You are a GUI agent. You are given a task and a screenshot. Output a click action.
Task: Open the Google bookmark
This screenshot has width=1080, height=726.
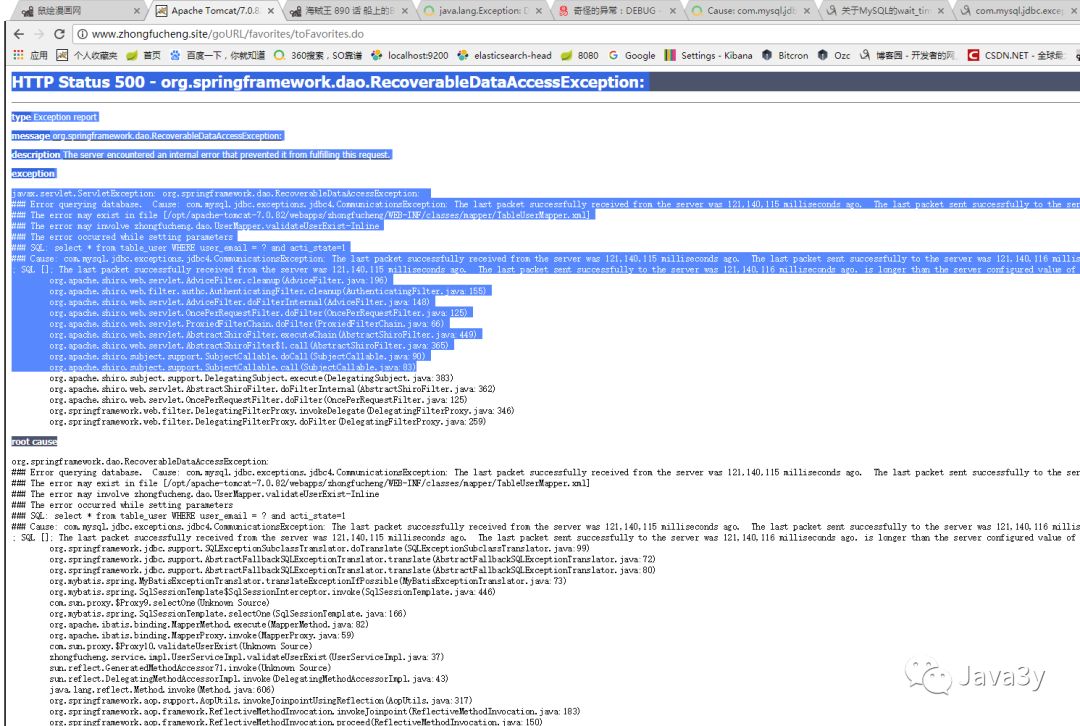point(632,55)
